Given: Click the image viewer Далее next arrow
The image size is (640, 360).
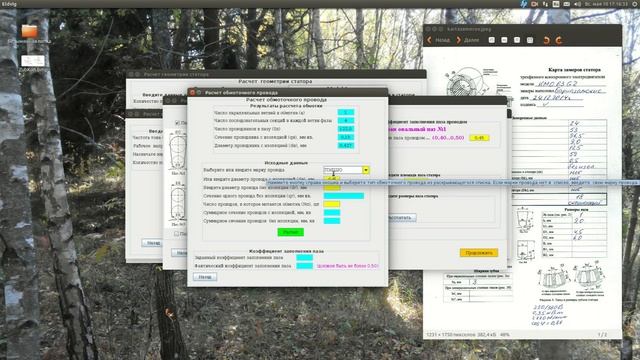Looking at the screenshot, I should click(467, 40).
